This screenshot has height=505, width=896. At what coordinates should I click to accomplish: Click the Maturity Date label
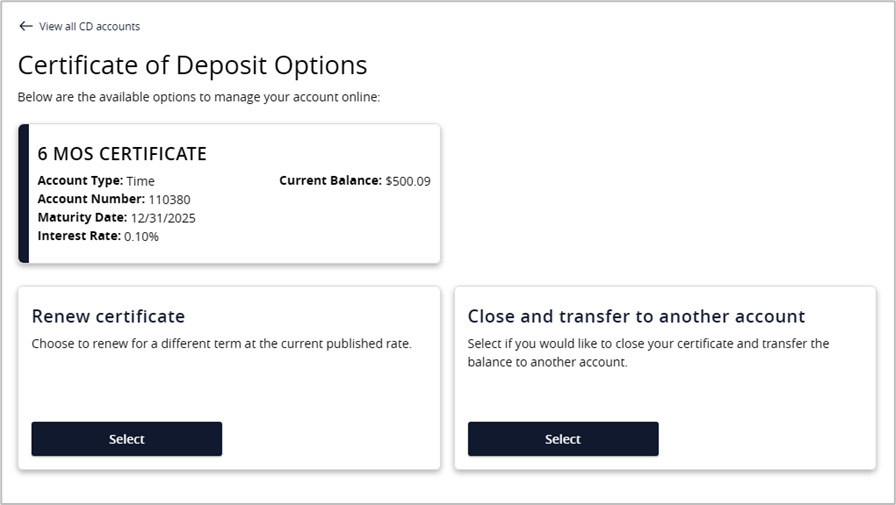point(82,218)
